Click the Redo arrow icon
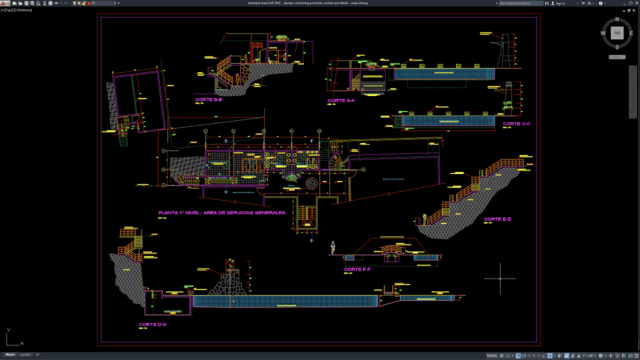This screenshot has width=640, height=360. pyautogui.click(x=66, y=3)
